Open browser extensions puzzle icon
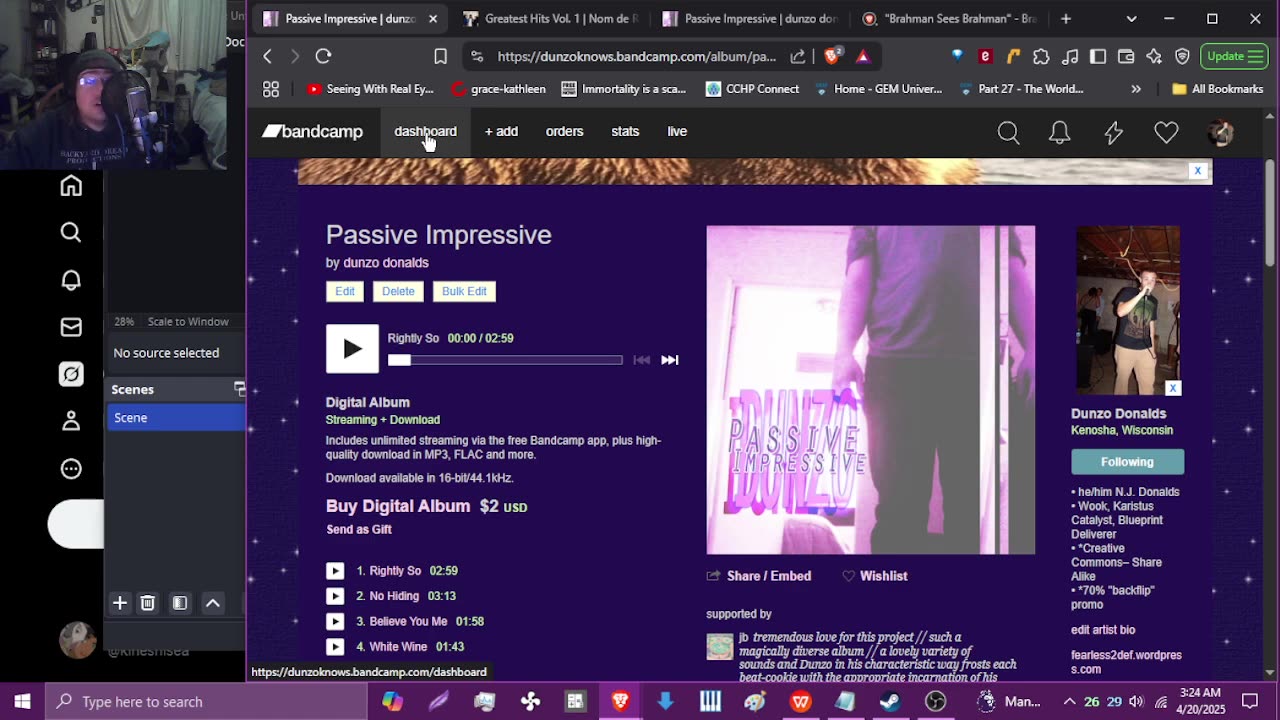This screenshot has height=720, width=1280. 1041,56
